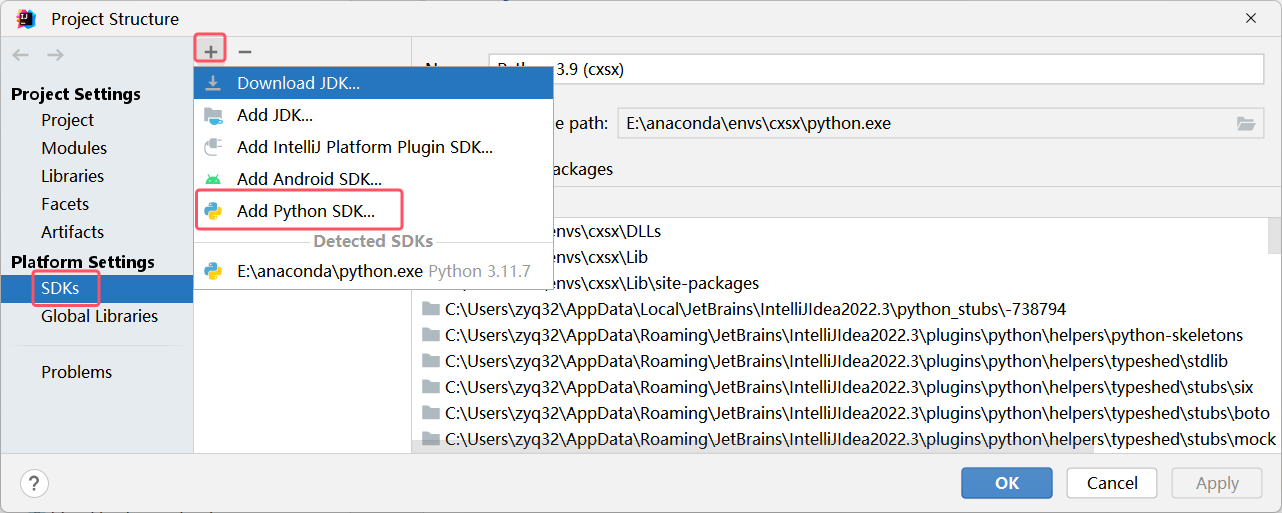Confirm with the OK button

coord(1007,483)
